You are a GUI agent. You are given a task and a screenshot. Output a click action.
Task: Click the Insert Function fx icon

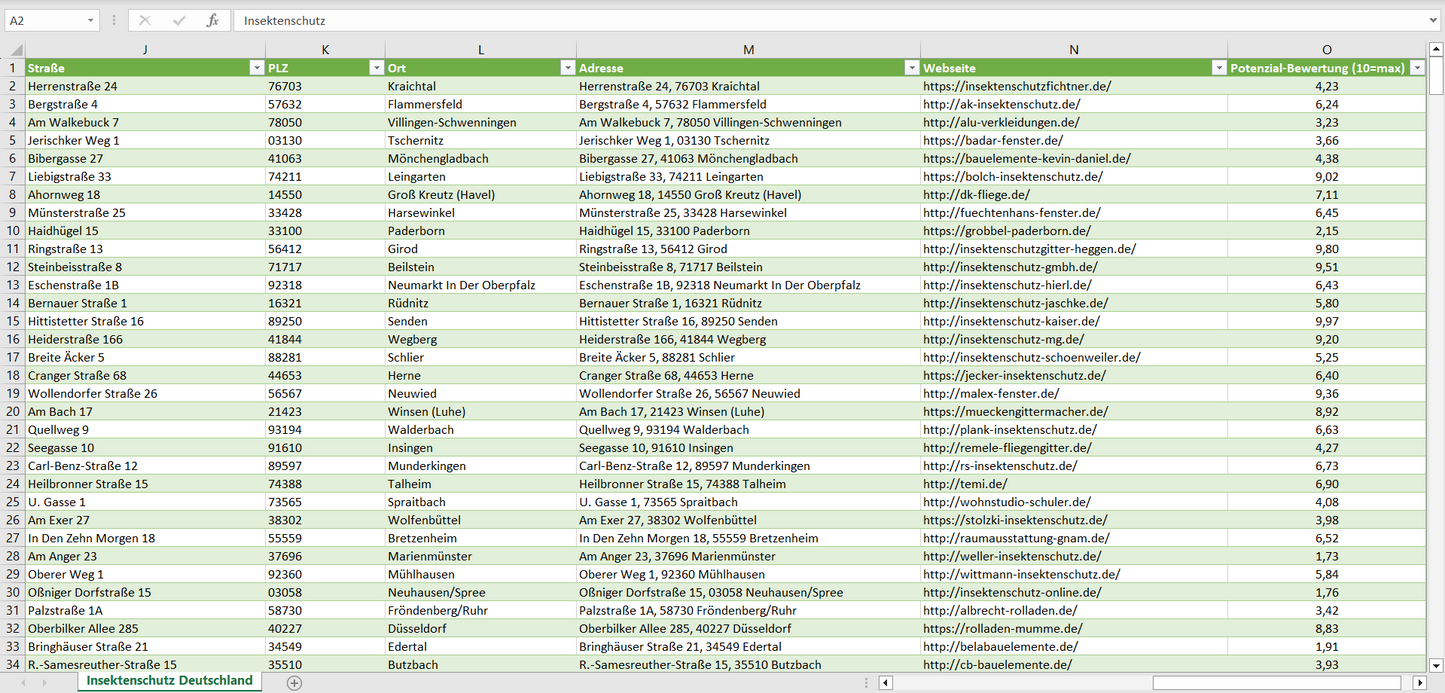(212, 20)
